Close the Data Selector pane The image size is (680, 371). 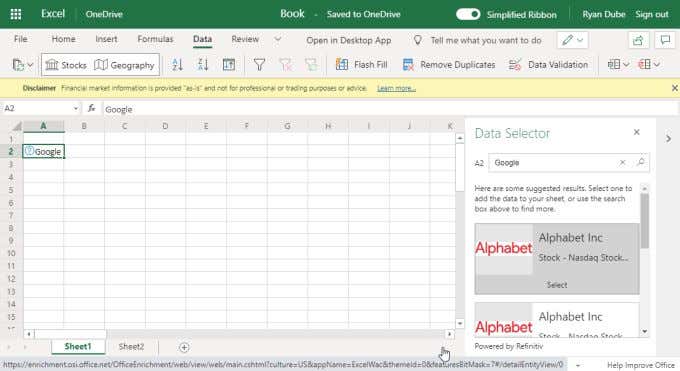637,132
